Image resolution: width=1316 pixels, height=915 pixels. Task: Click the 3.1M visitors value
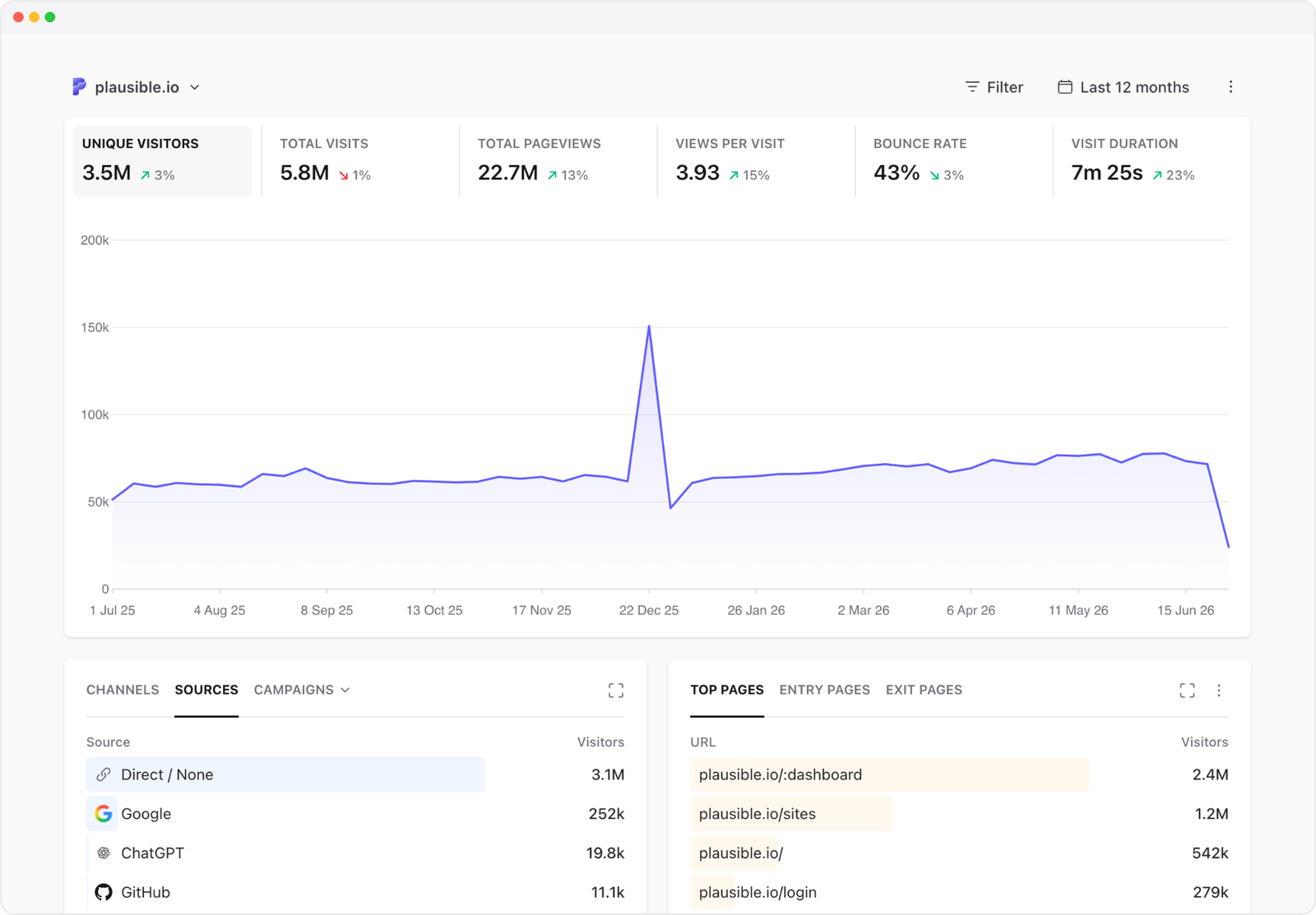[x=608, y=774]
